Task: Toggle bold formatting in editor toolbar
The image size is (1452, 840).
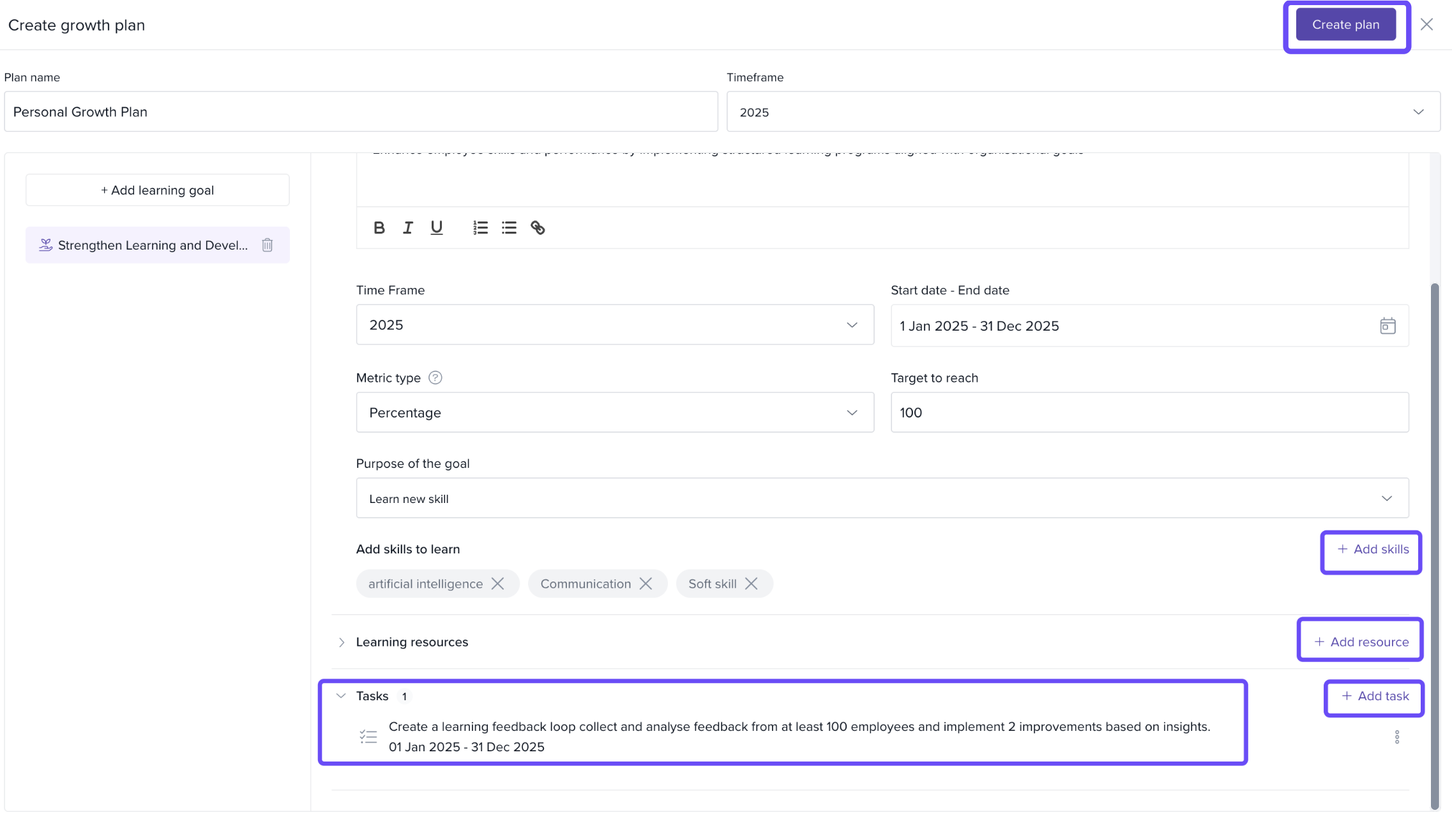Action: pyautogui.click(x=379, y=228)
